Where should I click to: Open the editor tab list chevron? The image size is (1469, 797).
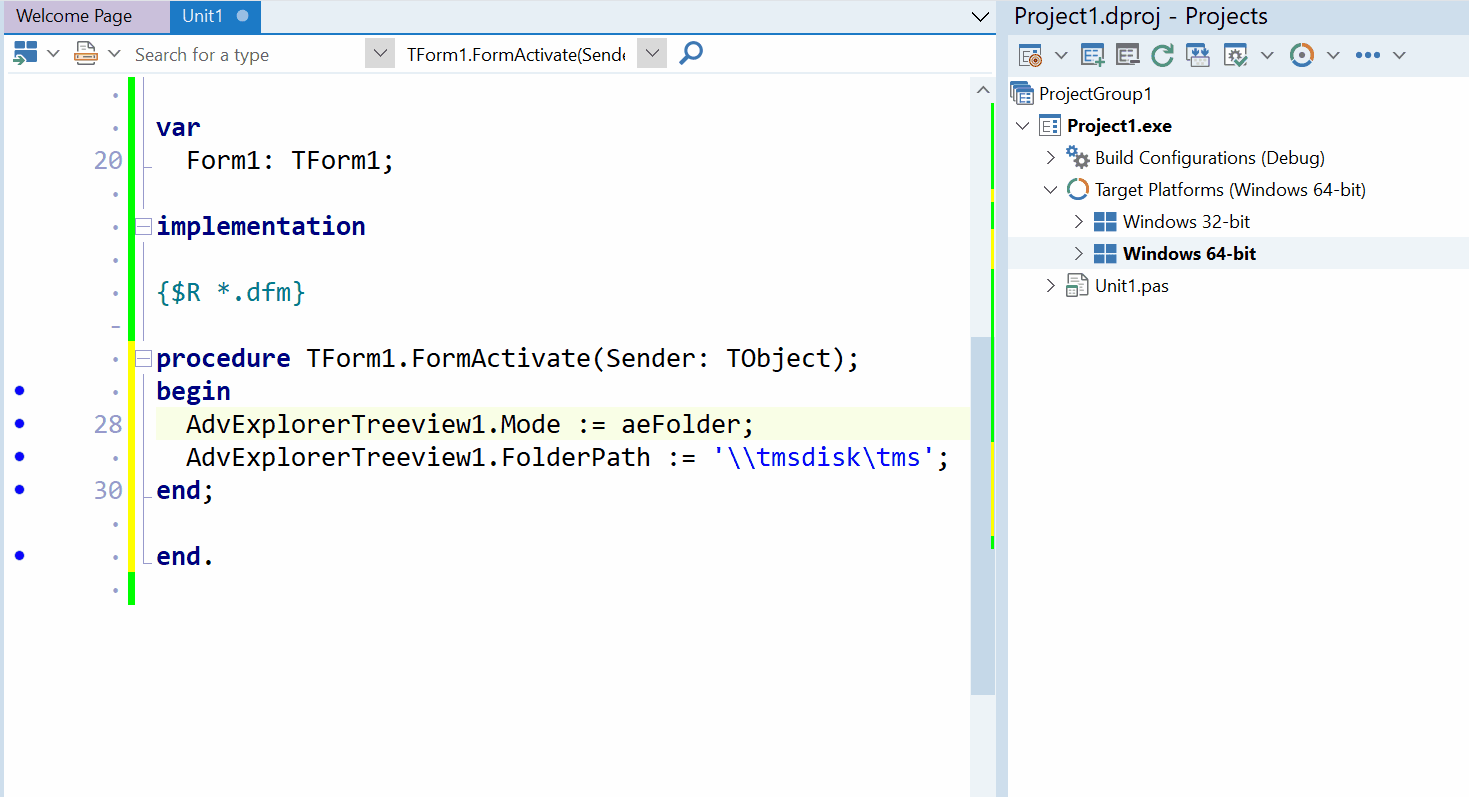(x=980, y=17)
